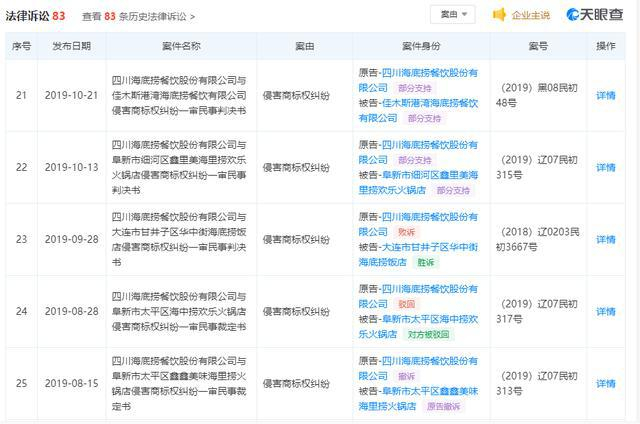Open the 企业主说 link

tap(531, 15)
